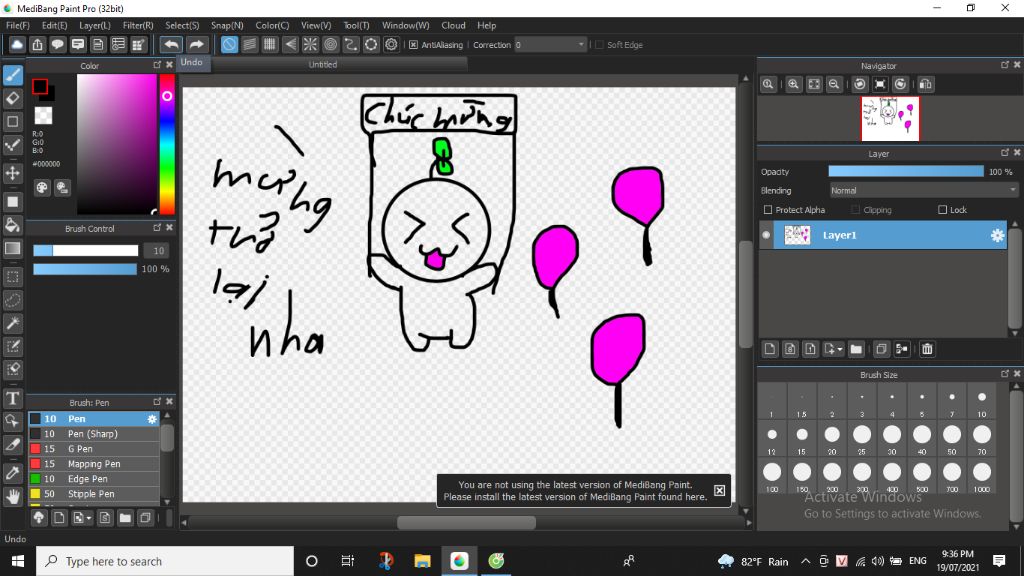Enable the Protect Alpha checkbox
The width and height of the screenshot is (1024, 576).
point(768,210)
